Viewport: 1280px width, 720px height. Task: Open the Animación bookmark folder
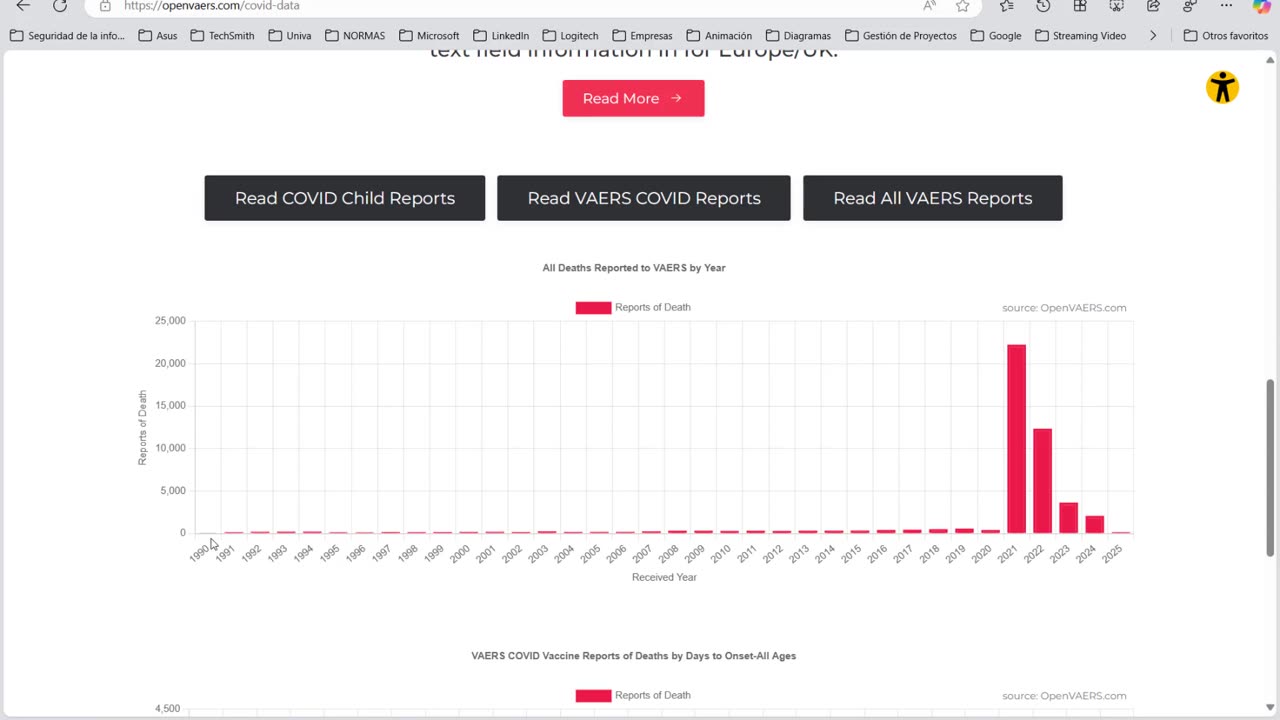point(719,36)
